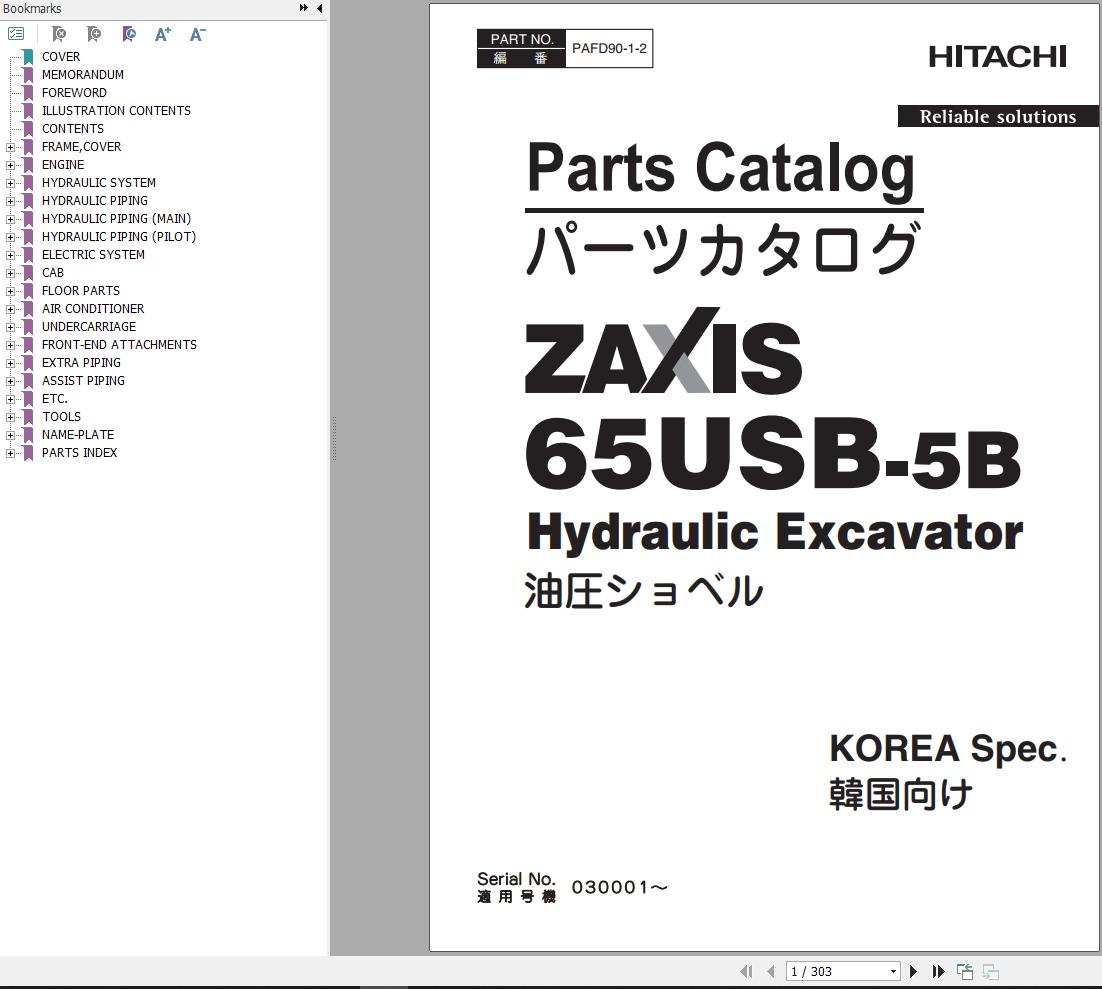The image size is (1102, 989).
Task: Click the Bookmarks panel title
Action: click(x=32, y=8)
